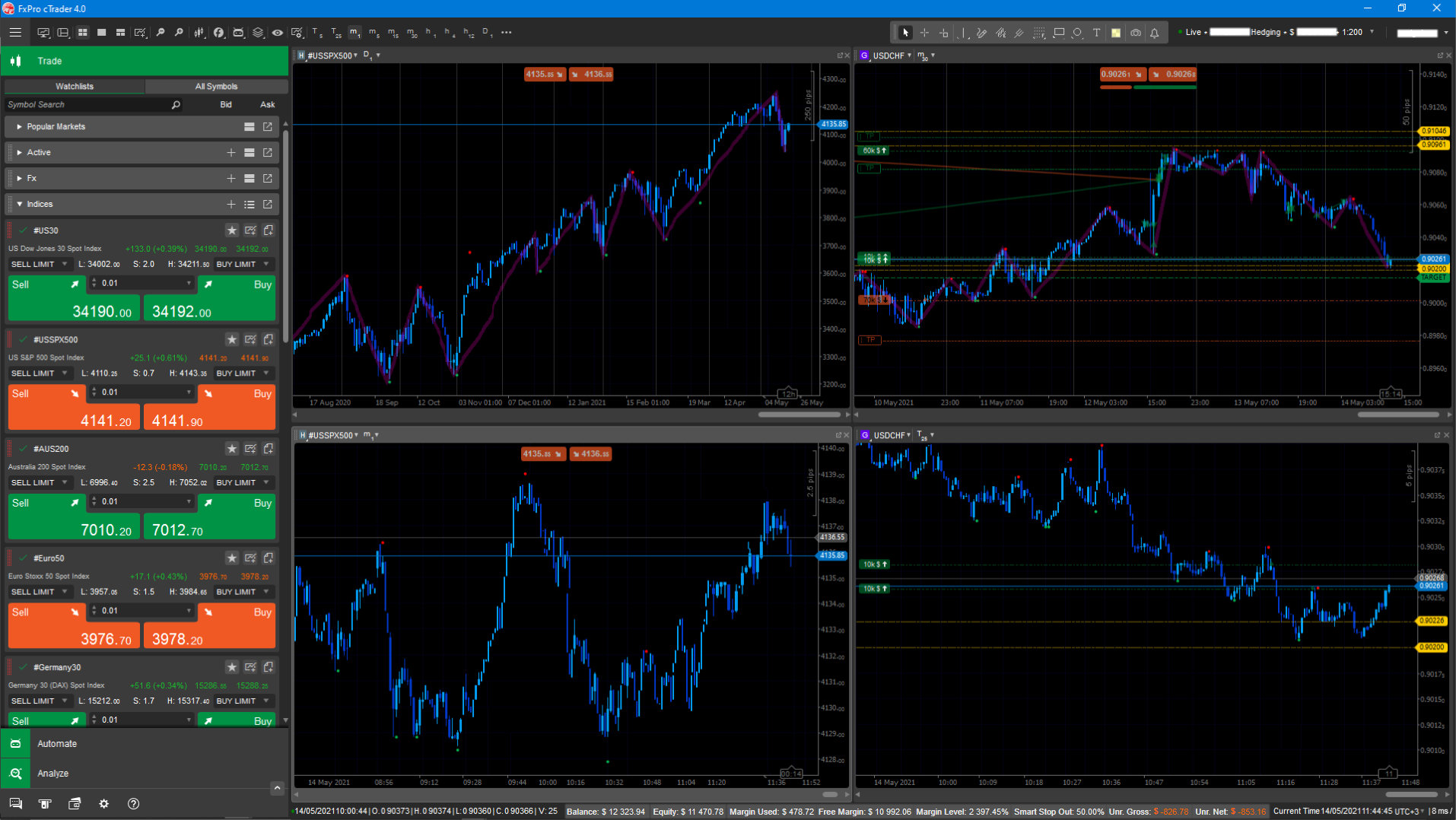Image resolution: width=1456 pixels, height=820 pixels.
Task: Detach the Fx watchlist window icon
Action: [268, 179]
